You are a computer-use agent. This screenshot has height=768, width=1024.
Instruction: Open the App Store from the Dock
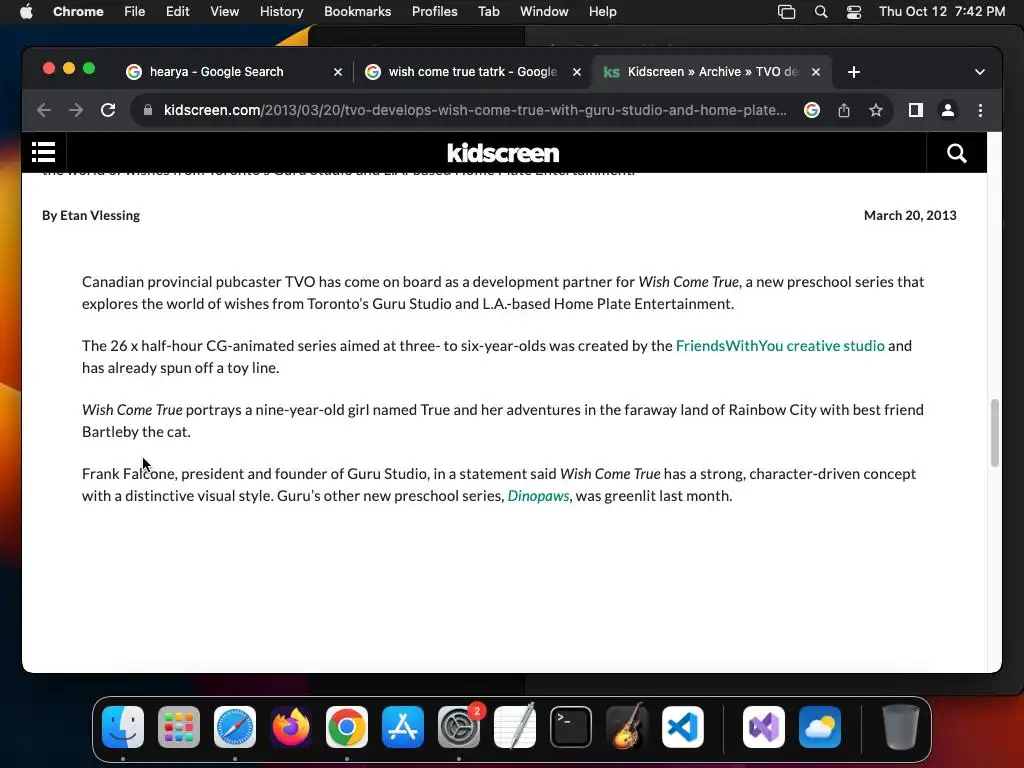coord(403,727)
